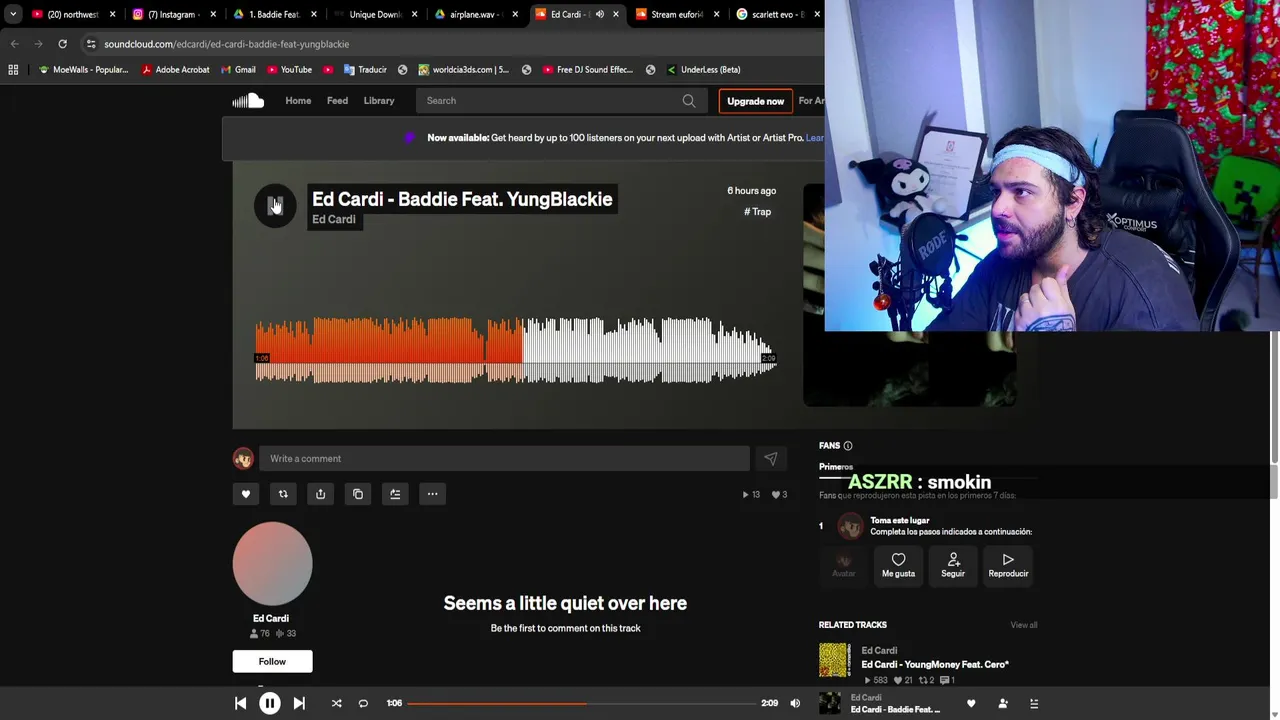
Task: Open the MoeWalls bookmark
Action: 83,70
